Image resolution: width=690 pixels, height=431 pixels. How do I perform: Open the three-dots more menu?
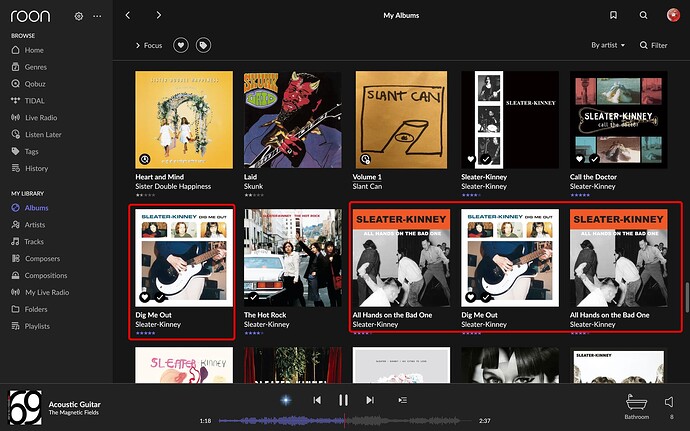pyautogui.click(x=97, y=16)
